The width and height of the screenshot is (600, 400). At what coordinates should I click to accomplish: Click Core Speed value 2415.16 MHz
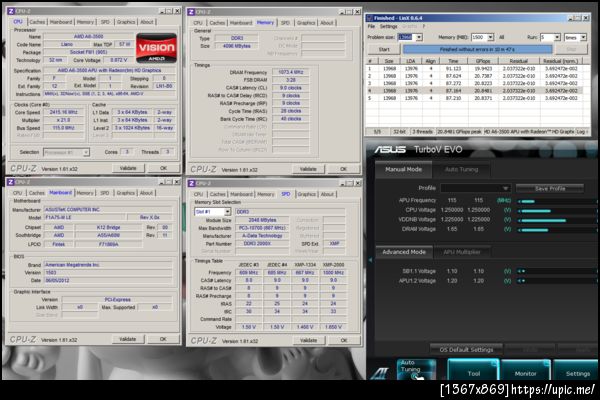(x=64, y=112)
